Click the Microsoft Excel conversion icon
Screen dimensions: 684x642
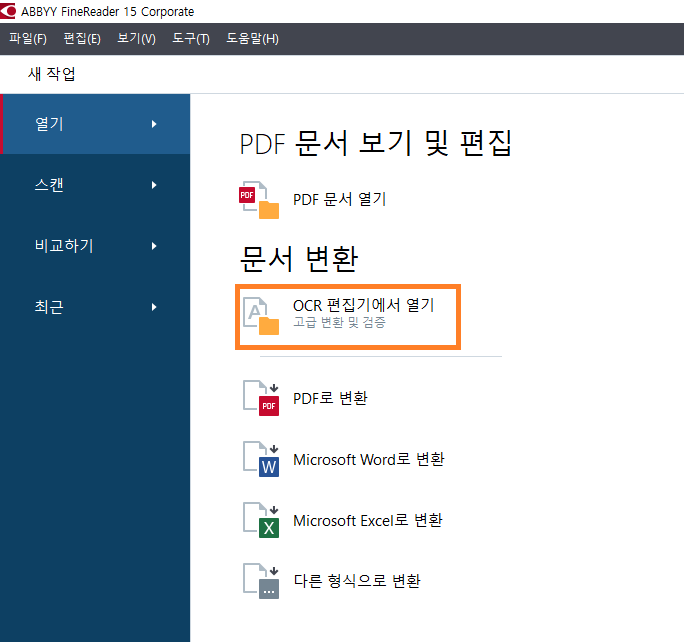point(261,520)
